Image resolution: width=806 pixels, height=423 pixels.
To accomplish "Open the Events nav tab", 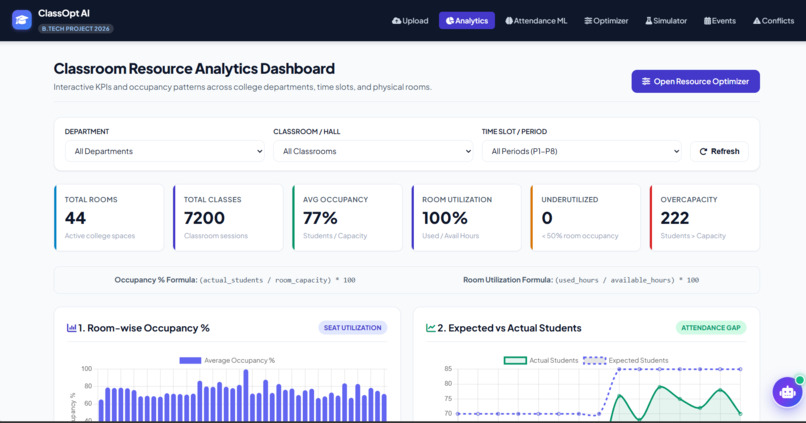I will (x=720, y=21).
